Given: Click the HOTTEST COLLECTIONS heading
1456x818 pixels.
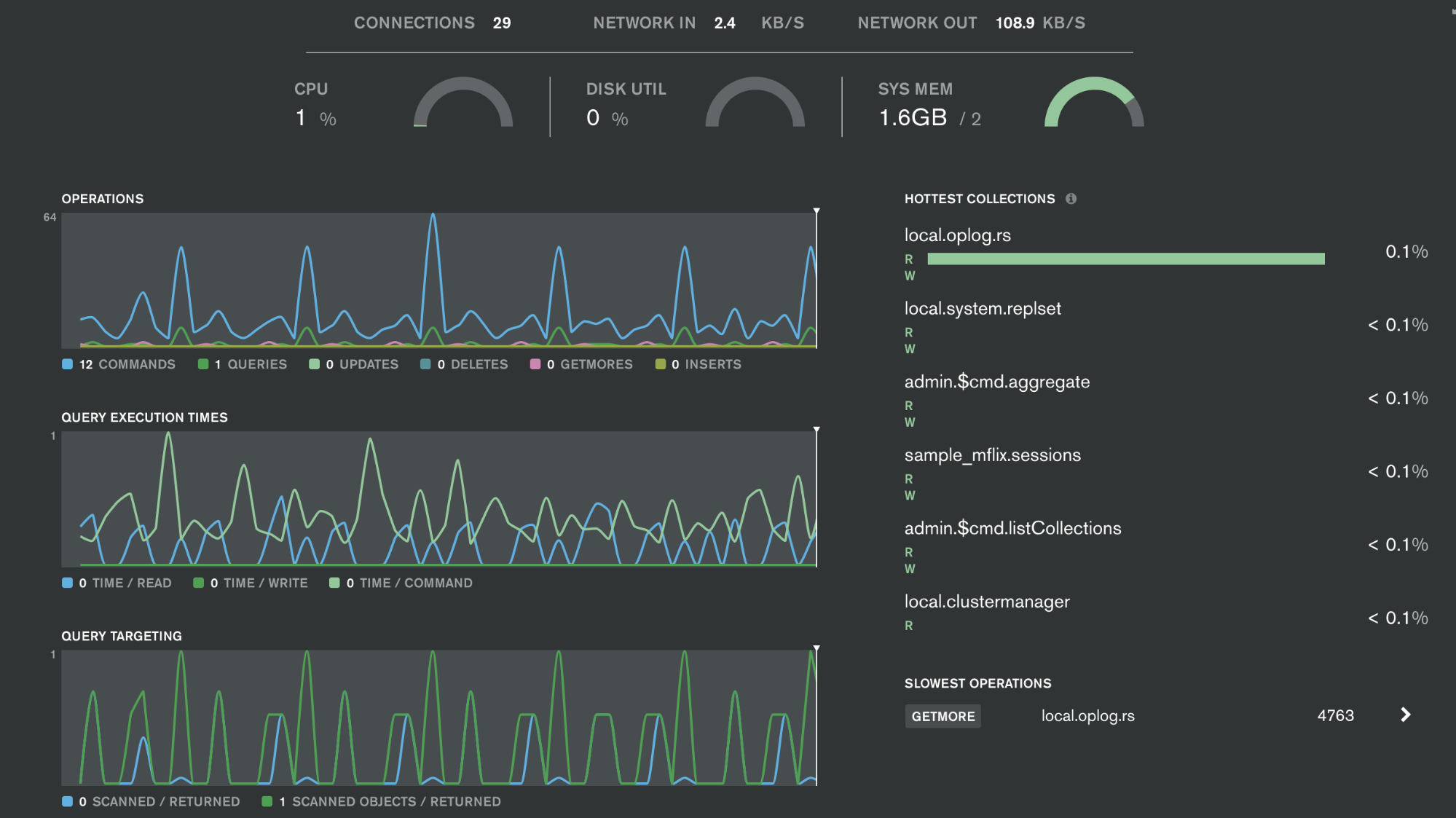Looking at the screenshot, I should coord(980,199).
